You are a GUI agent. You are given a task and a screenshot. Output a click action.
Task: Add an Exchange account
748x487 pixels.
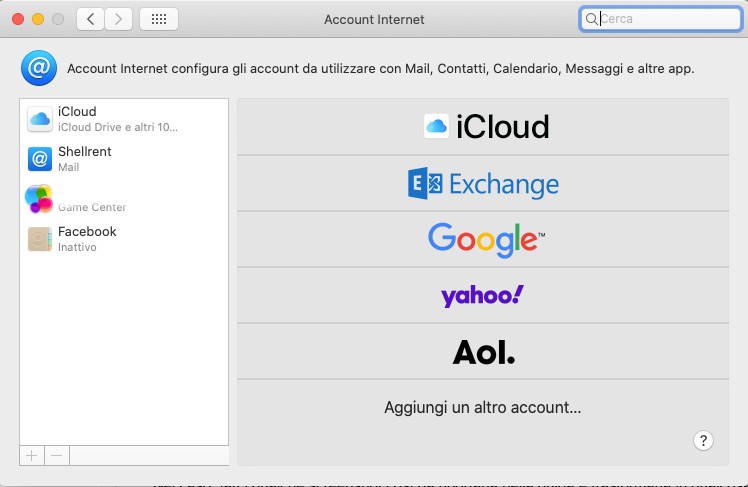click(x=483, y=184)
